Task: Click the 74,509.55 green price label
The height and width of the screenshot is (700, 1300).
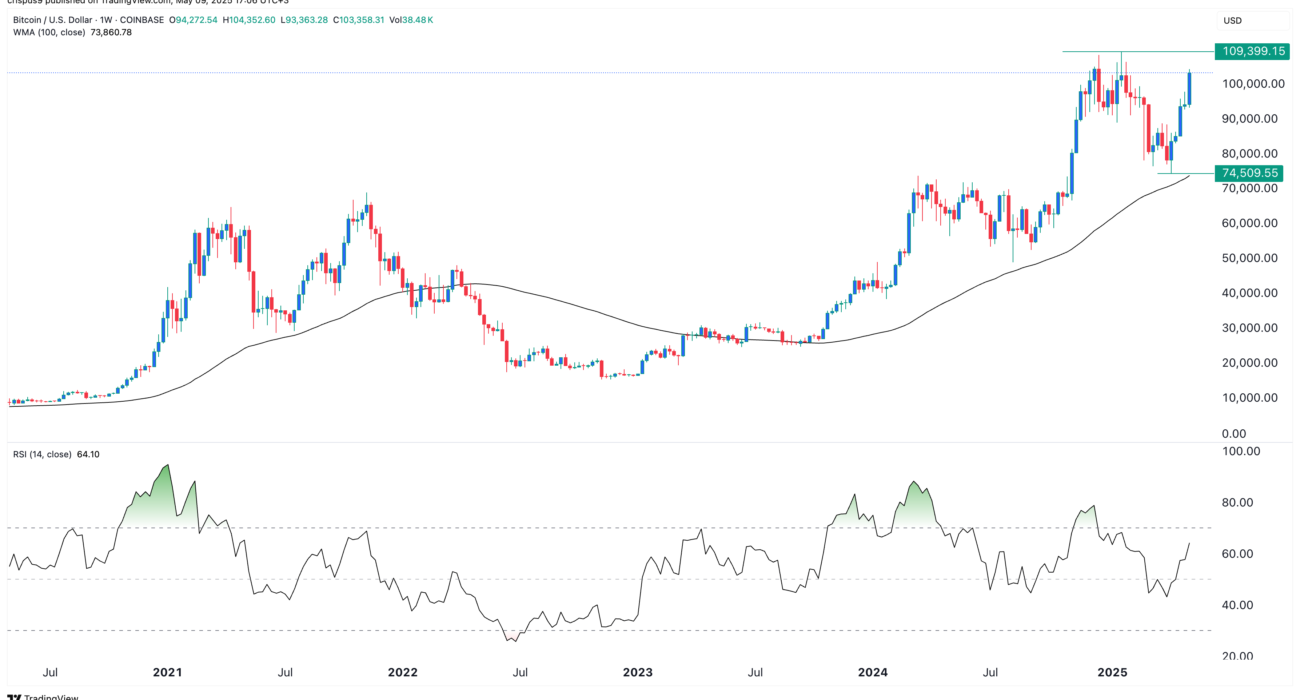Action: (x=1250, y=173)
